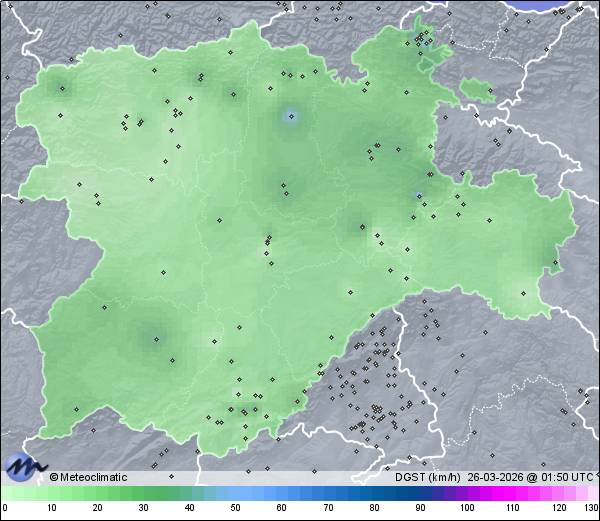Screen dimensions: 600x521
Task: Click the dark green gust spot in the far northwest
Action: pyautogui.click(x=61, y=87)
